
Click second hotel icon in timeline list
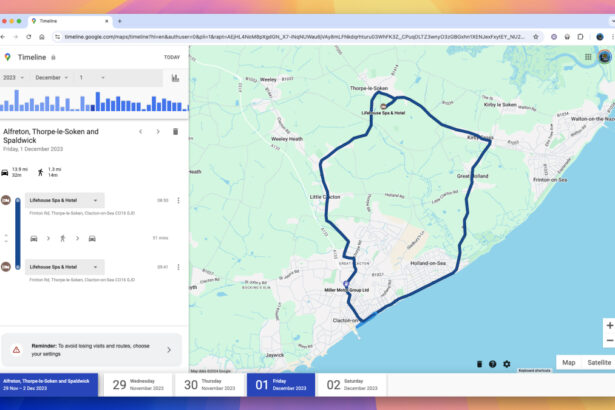click(5, 267)
